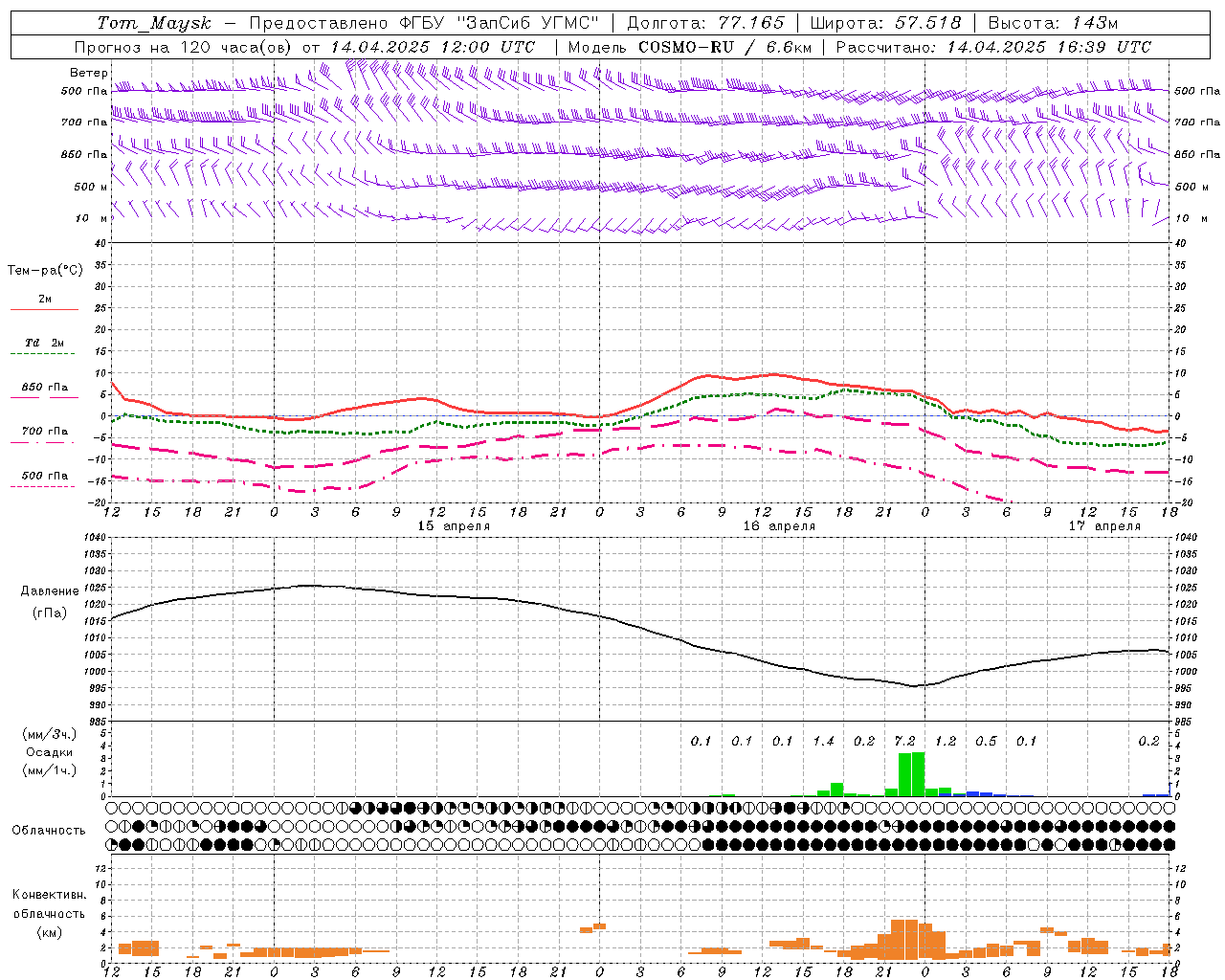
Task: Click the Высота: 143м header field
Action: [x=1053, y=23]
